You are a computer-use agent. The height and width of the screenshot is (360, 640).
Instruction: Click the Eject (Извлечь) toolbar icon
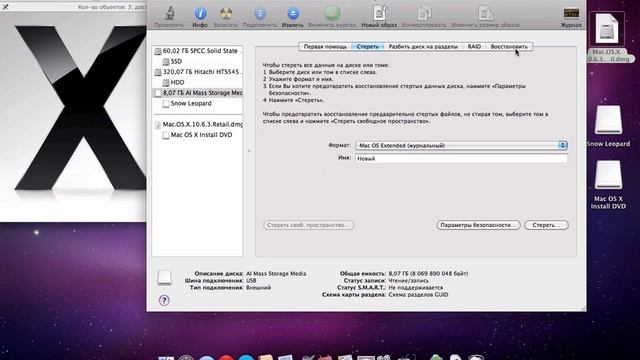point(293,14)
